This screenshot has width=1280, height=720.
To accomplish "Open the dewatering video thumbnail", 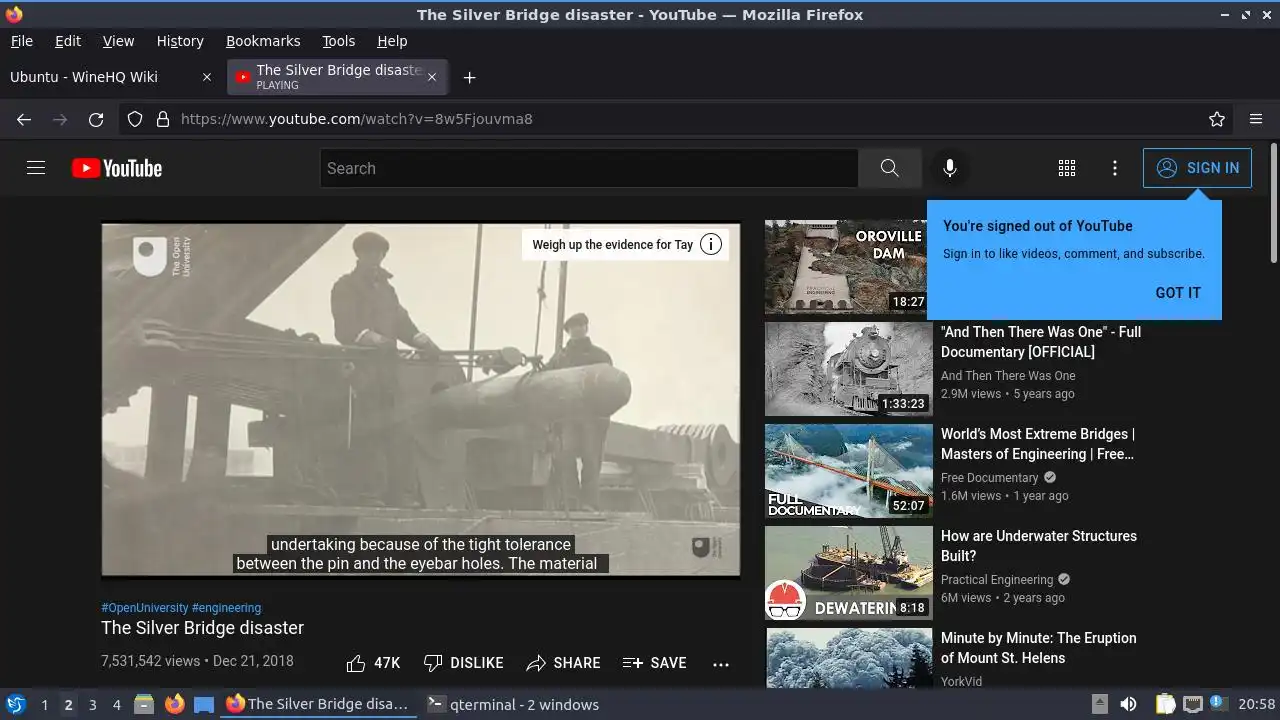I will (x=848, y=573).
